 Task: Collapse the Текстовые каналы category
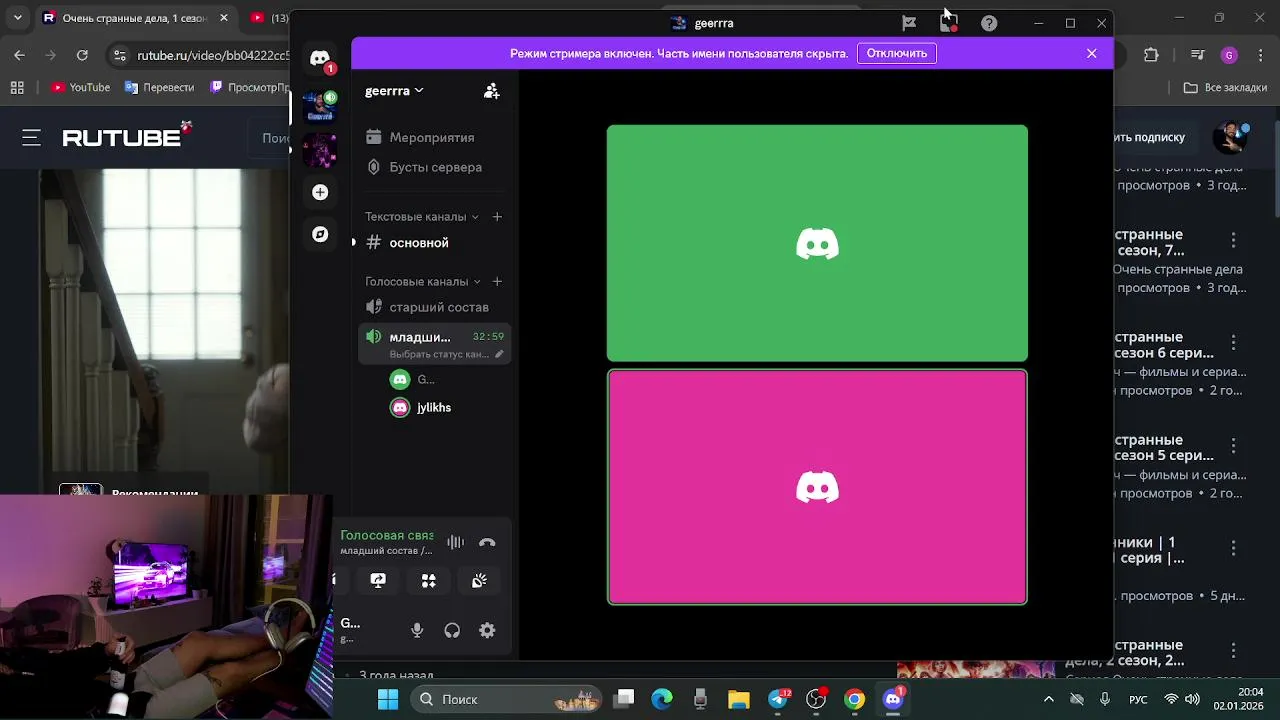421,216
